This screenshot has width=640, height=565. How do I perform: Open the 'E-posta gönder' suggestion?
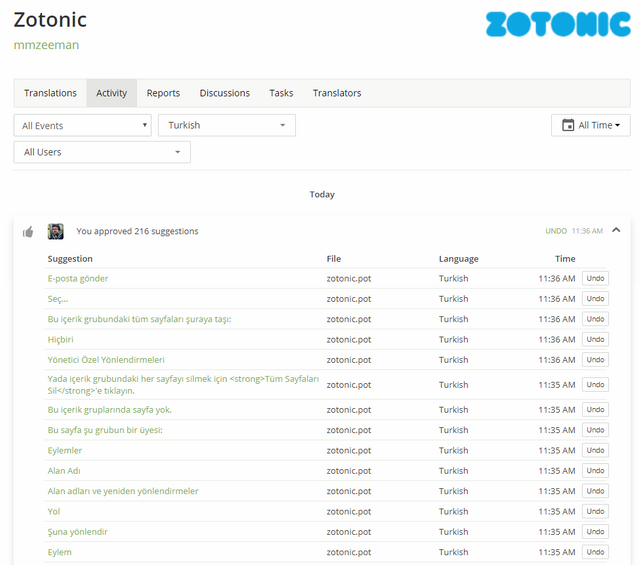point(78,278)
